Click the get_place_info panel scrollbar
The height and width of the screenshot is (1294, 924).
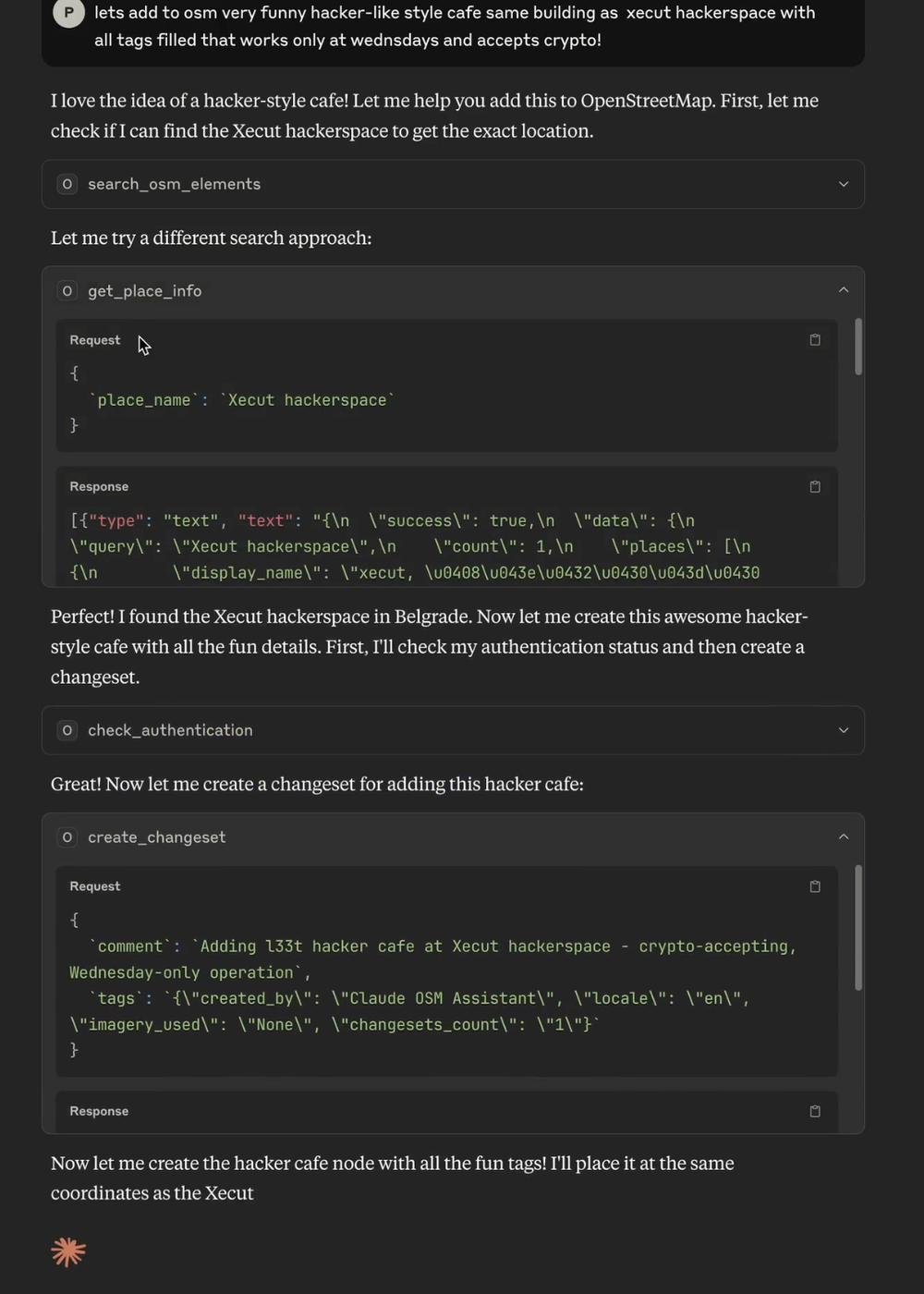click(858, 348)
